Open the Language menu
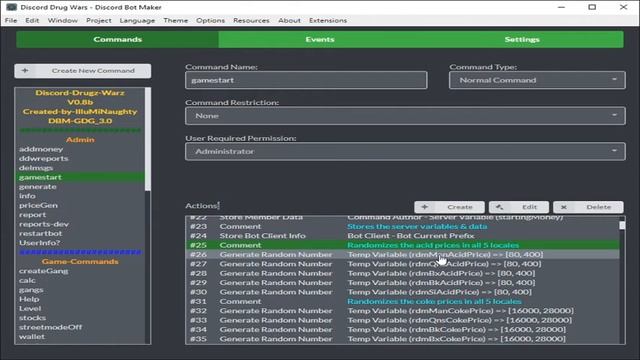The width and height of the screenshot is (640, 360). coord(137,20)
